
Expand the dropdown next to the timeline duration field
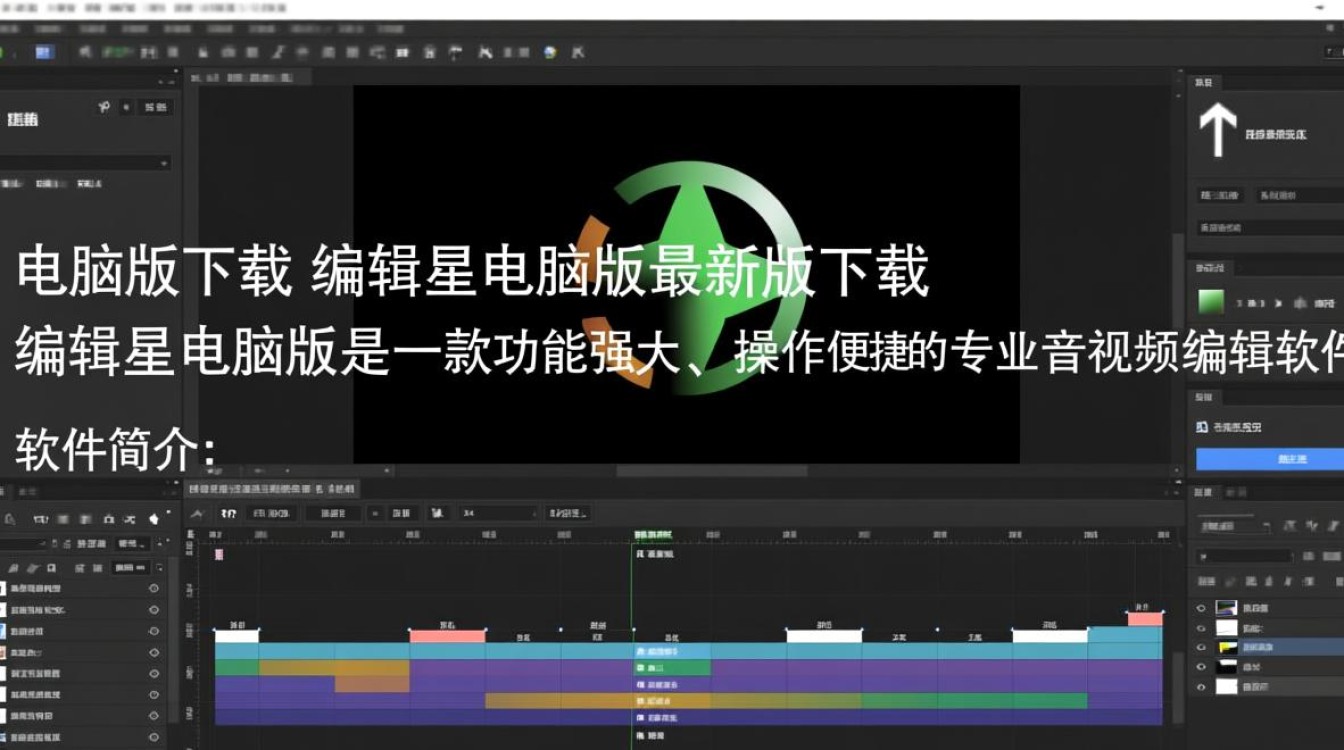[534, 514]
